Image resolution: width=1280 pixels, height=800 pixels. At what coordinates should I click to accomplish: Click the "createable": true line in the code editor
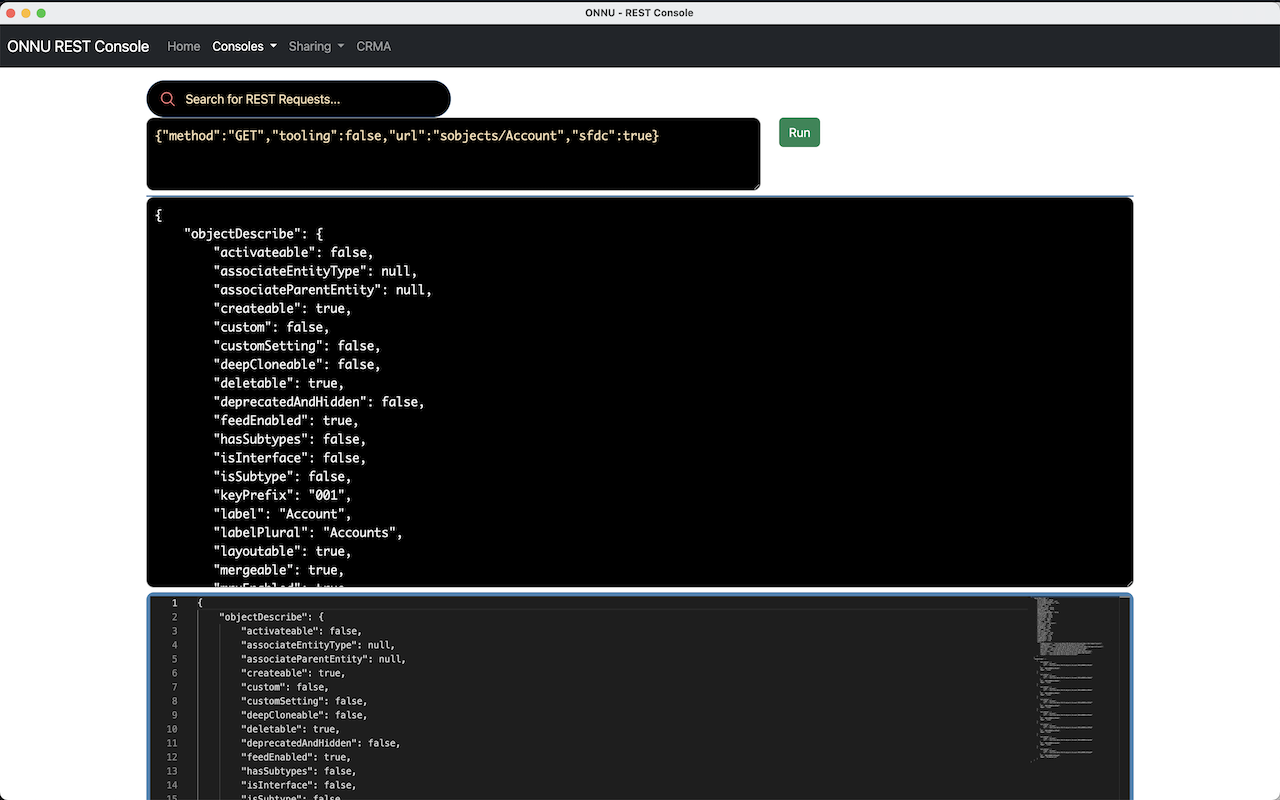coord(293,673)
